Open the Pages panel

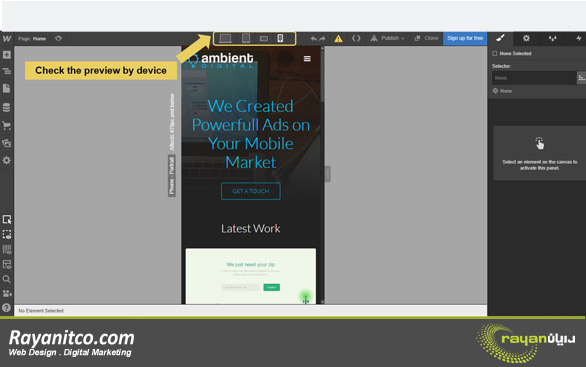7,89
